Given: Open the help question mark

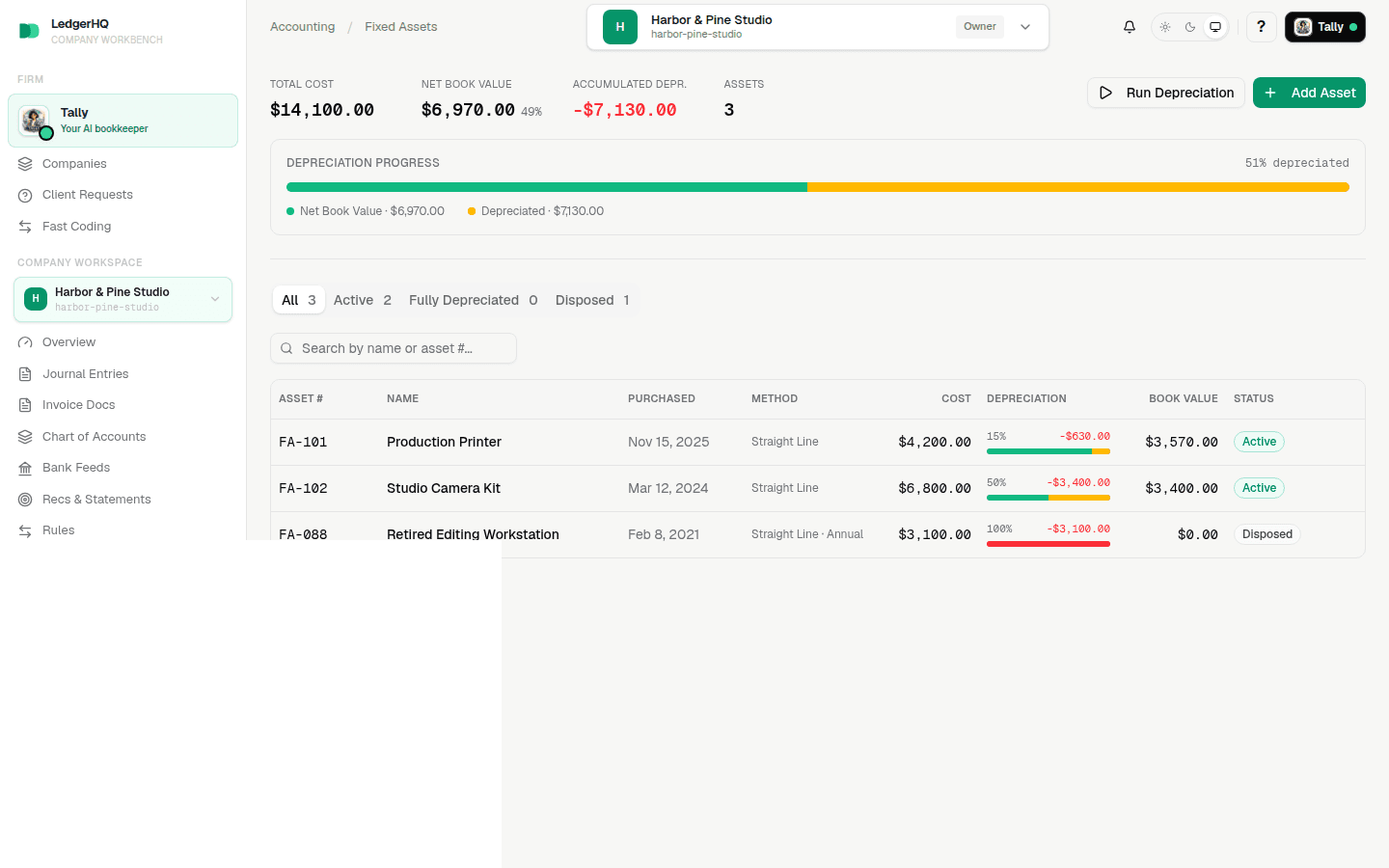Looking at the screenshot, I should [1261, 27].
